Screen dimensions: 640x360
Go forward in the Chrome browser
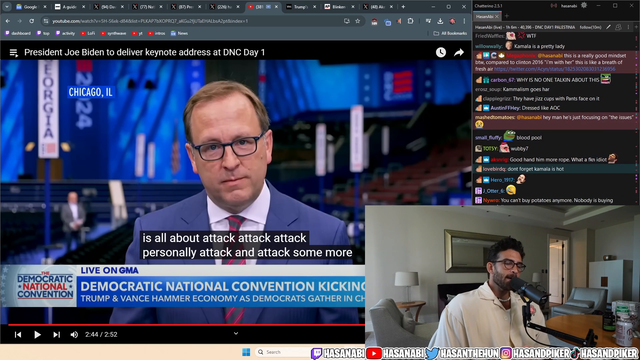click(x=19, y=21)
